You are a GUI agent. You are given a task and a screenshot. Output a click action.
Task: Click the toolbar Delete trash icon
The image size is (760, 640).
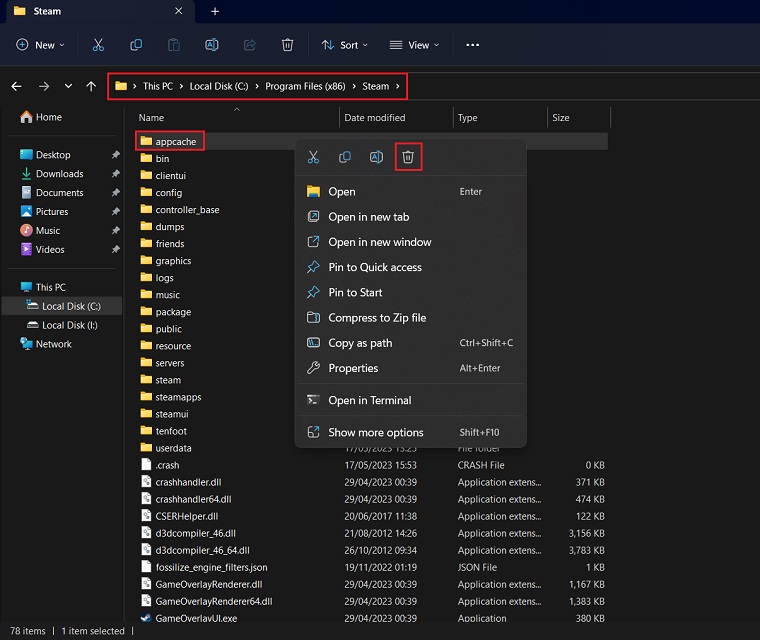[288, 45]
